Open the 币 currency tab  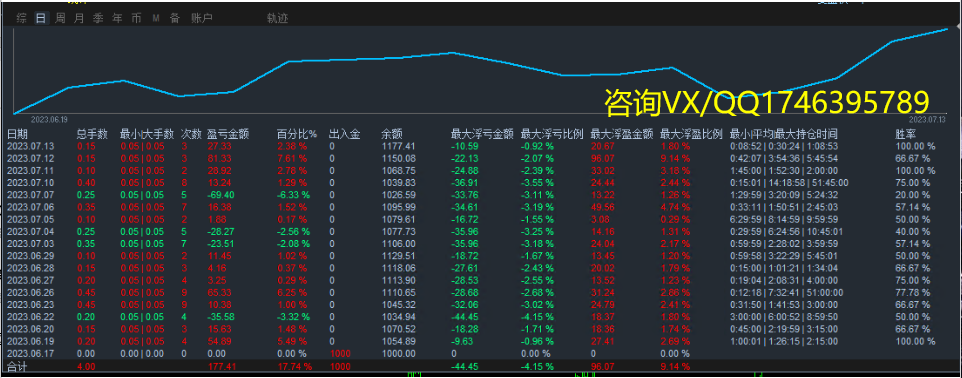pyautogui.click(x=136, y=18)
